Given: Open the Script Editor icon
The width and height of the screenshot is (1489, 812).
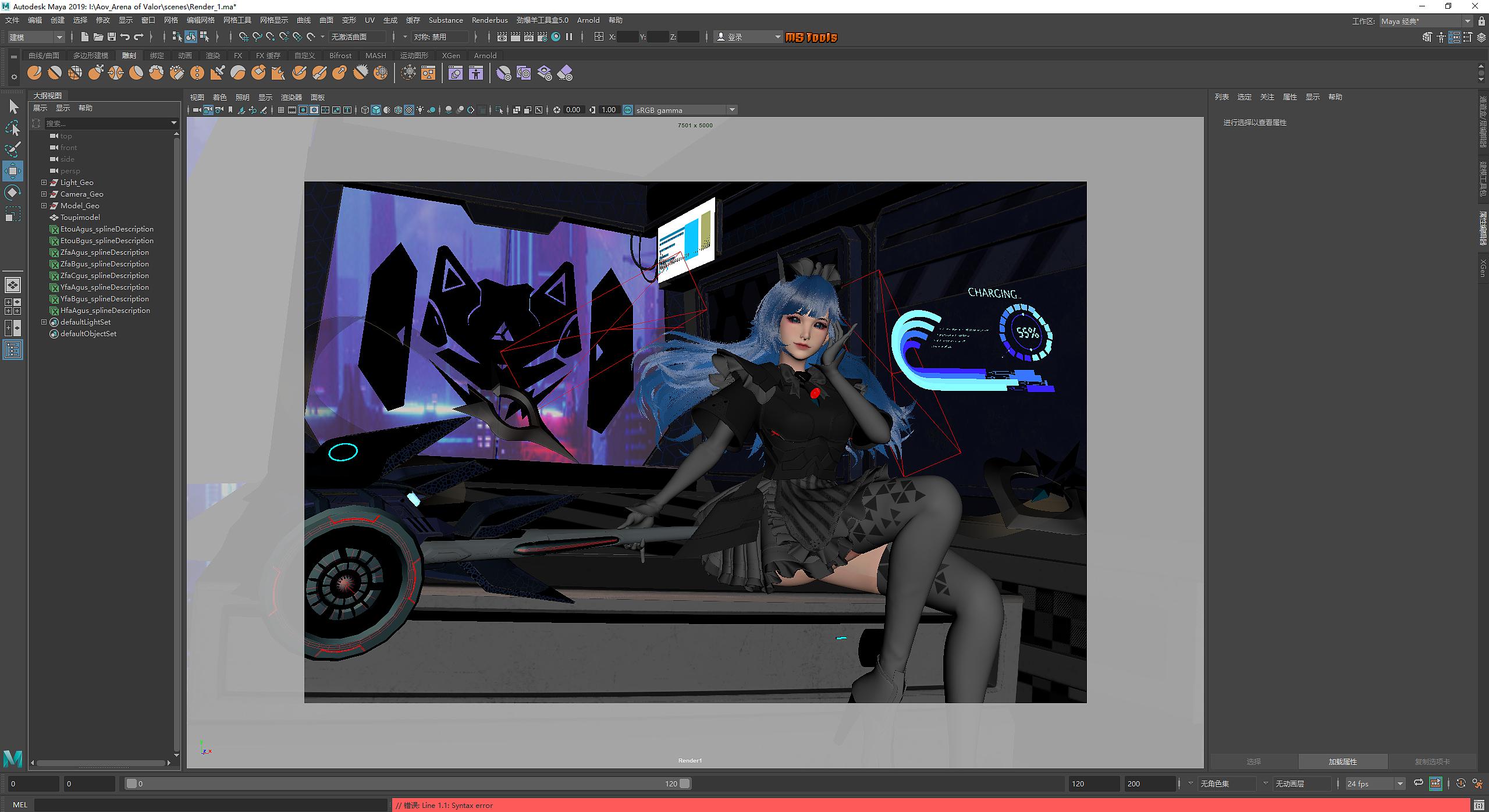Looking at the screenshot, I should tap(1479, 805).
